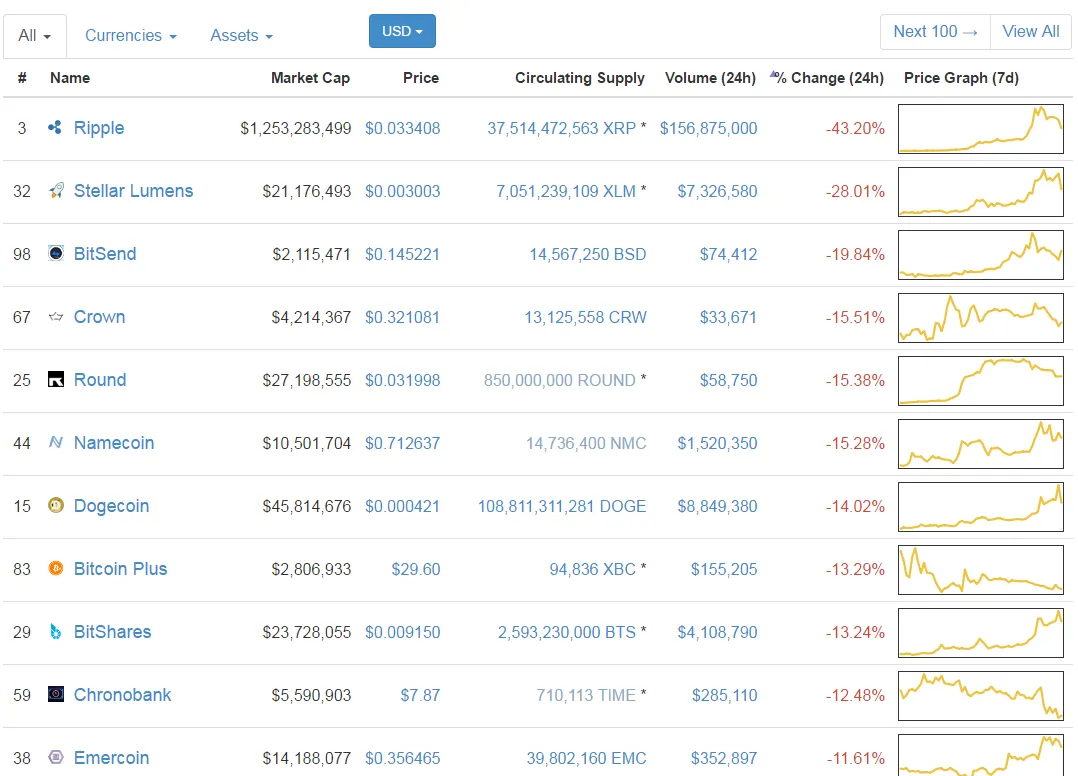
Task: Open the Namecoin link
Action: point(114,443)
